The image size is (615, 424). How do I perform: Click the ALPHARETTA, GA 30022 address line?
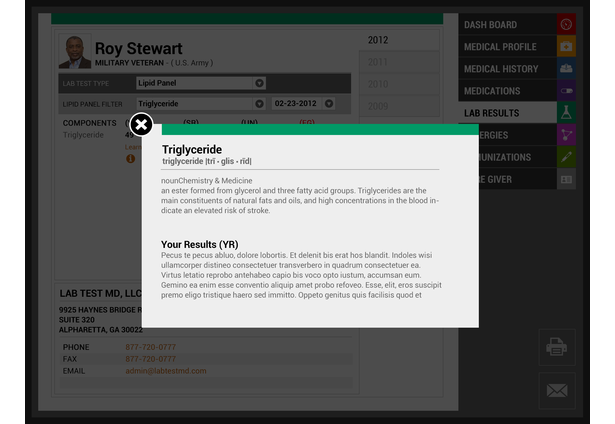pyautogui.click(x=101, y=330)
